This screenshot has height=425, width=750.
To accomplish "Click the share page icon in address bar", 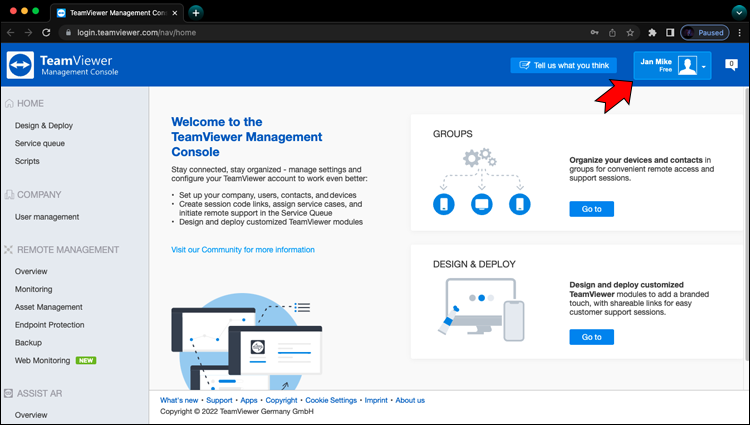I will tap(612, 33).
